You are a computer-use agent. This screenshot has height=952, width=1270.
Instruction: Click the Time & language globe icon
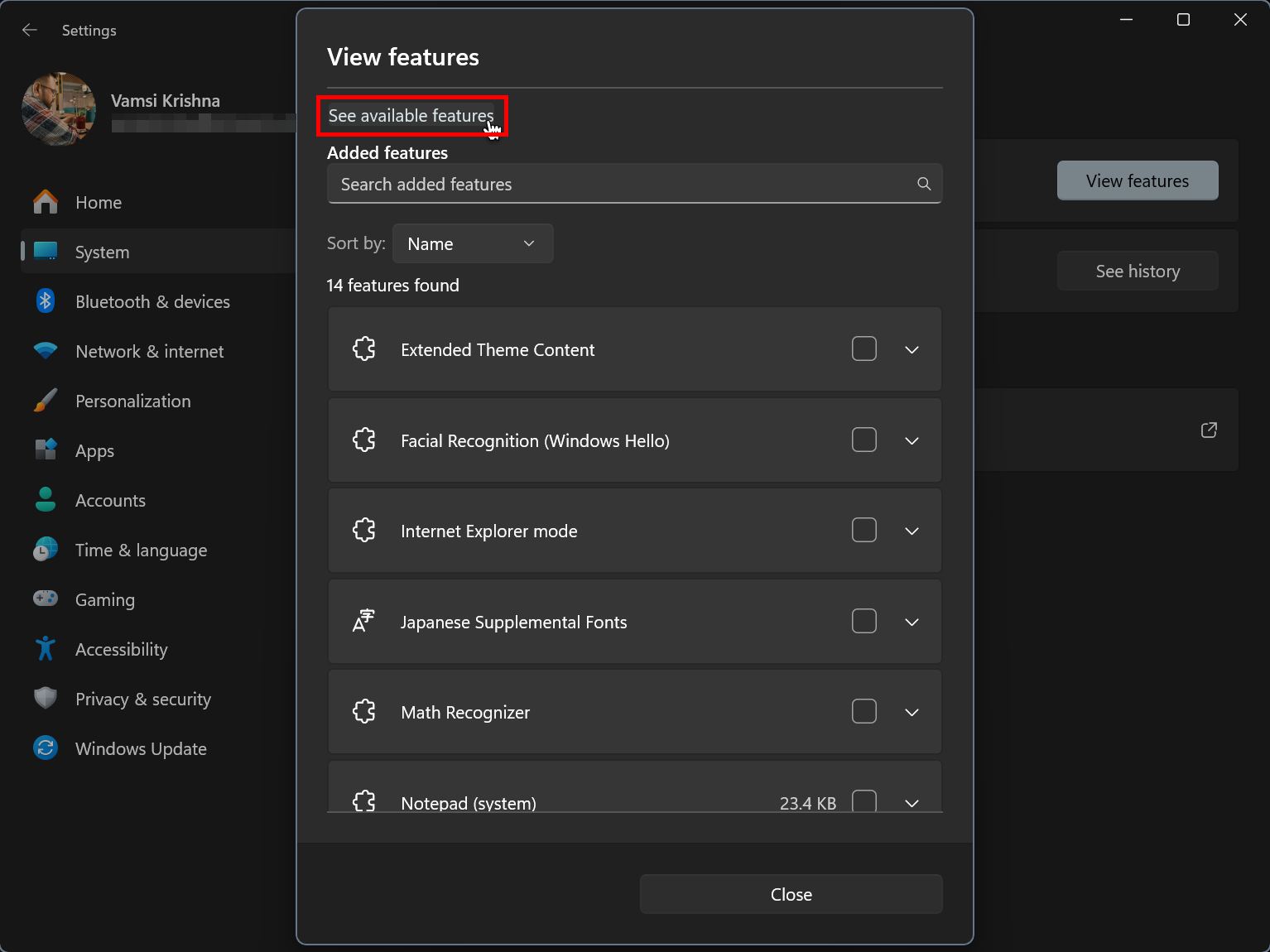46,550
